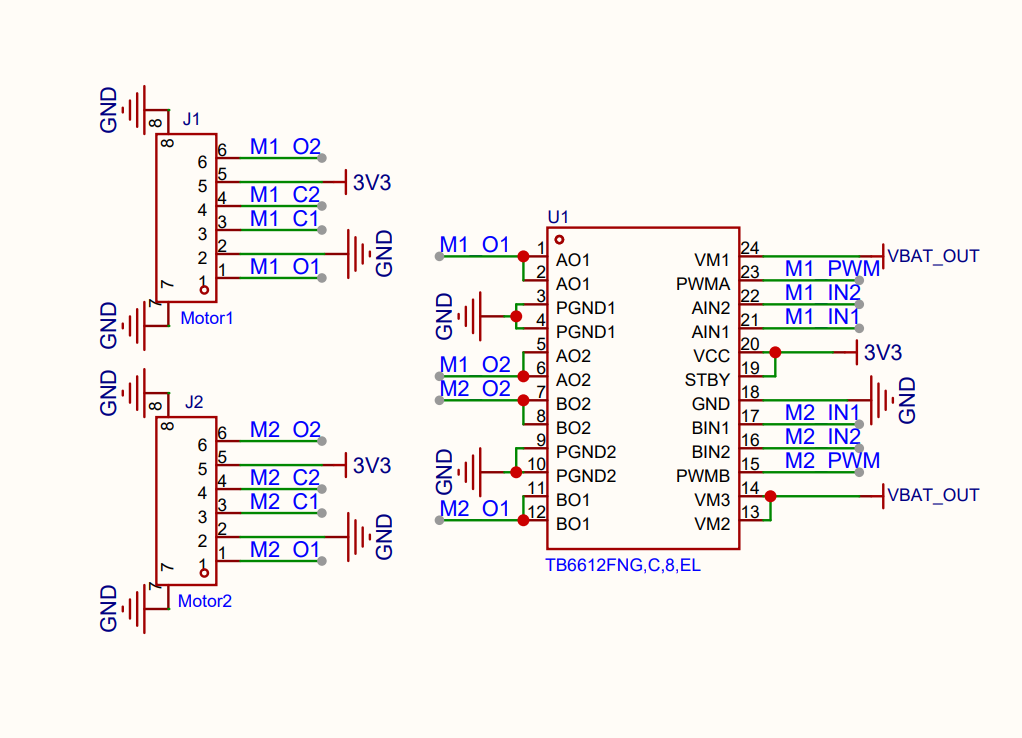Click the M2_C2 net label on J2
The height and width of the screenshot is (738, 1022).
[285, 478]
